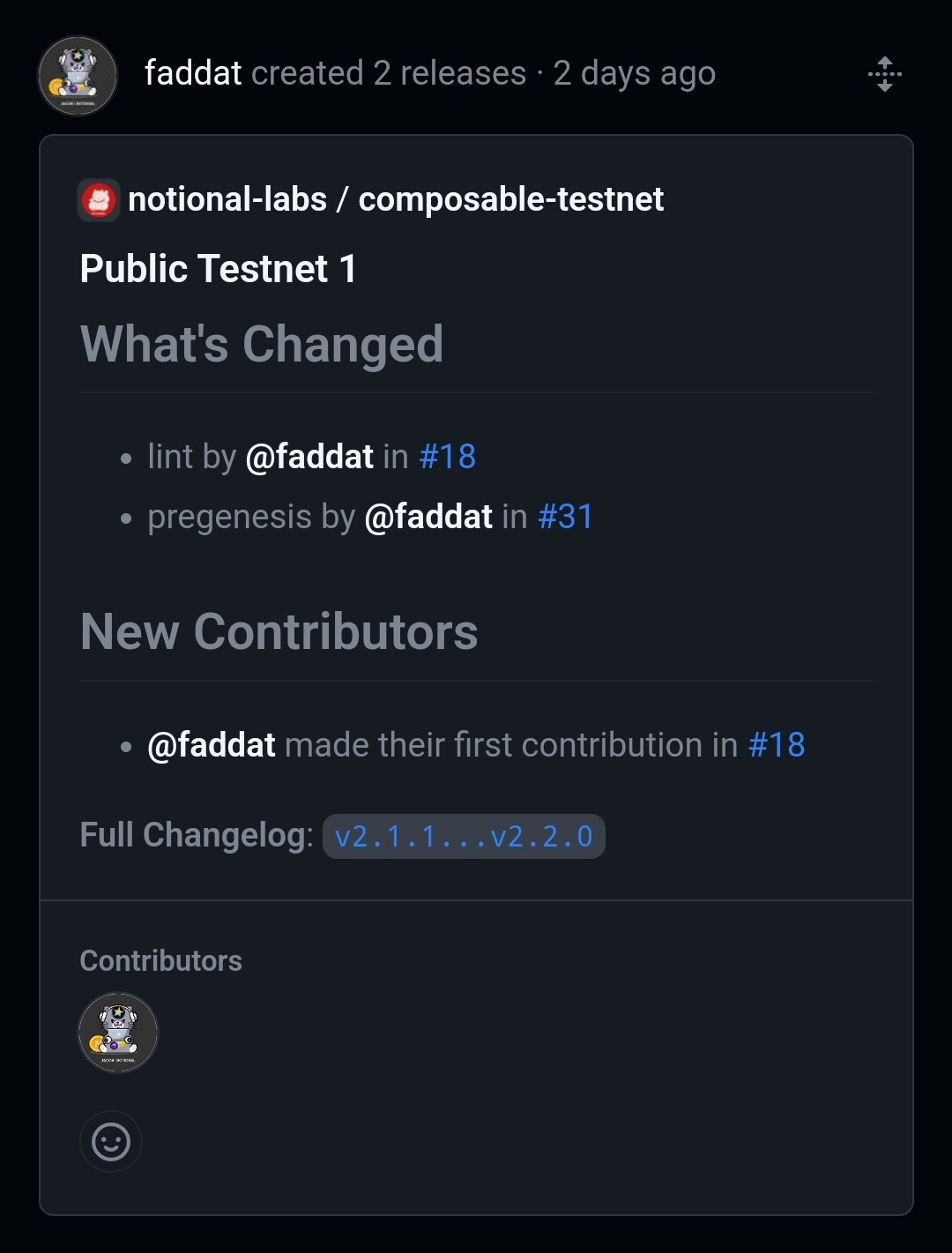Viewport: 952px width, 1253px height.
Task: Click @faddat under New Contributors
Action: 212,745
